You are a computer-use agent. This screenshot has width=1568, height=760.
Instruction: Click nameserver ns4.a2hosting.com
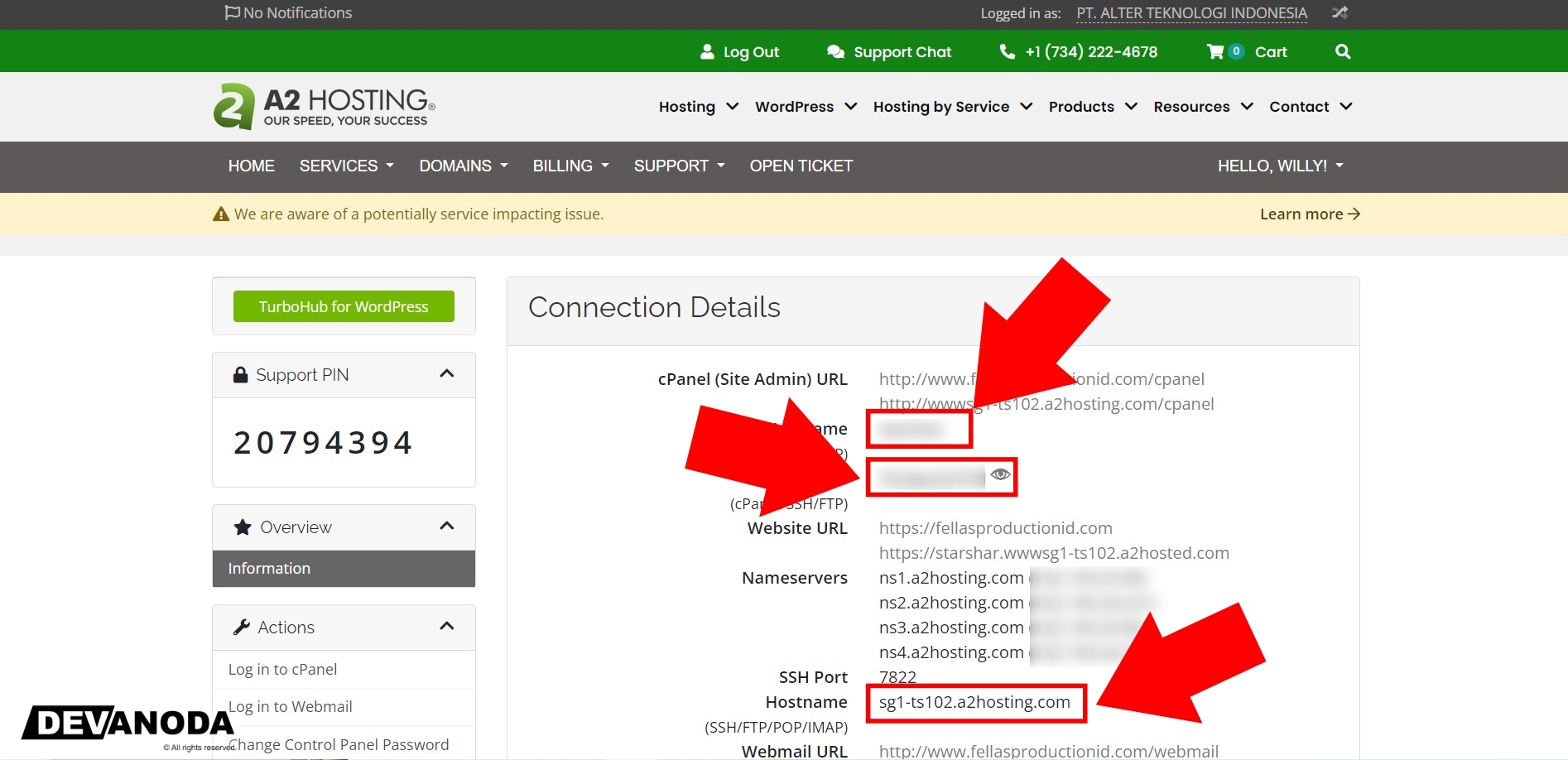pyautogui.click(x=951, y=652)
